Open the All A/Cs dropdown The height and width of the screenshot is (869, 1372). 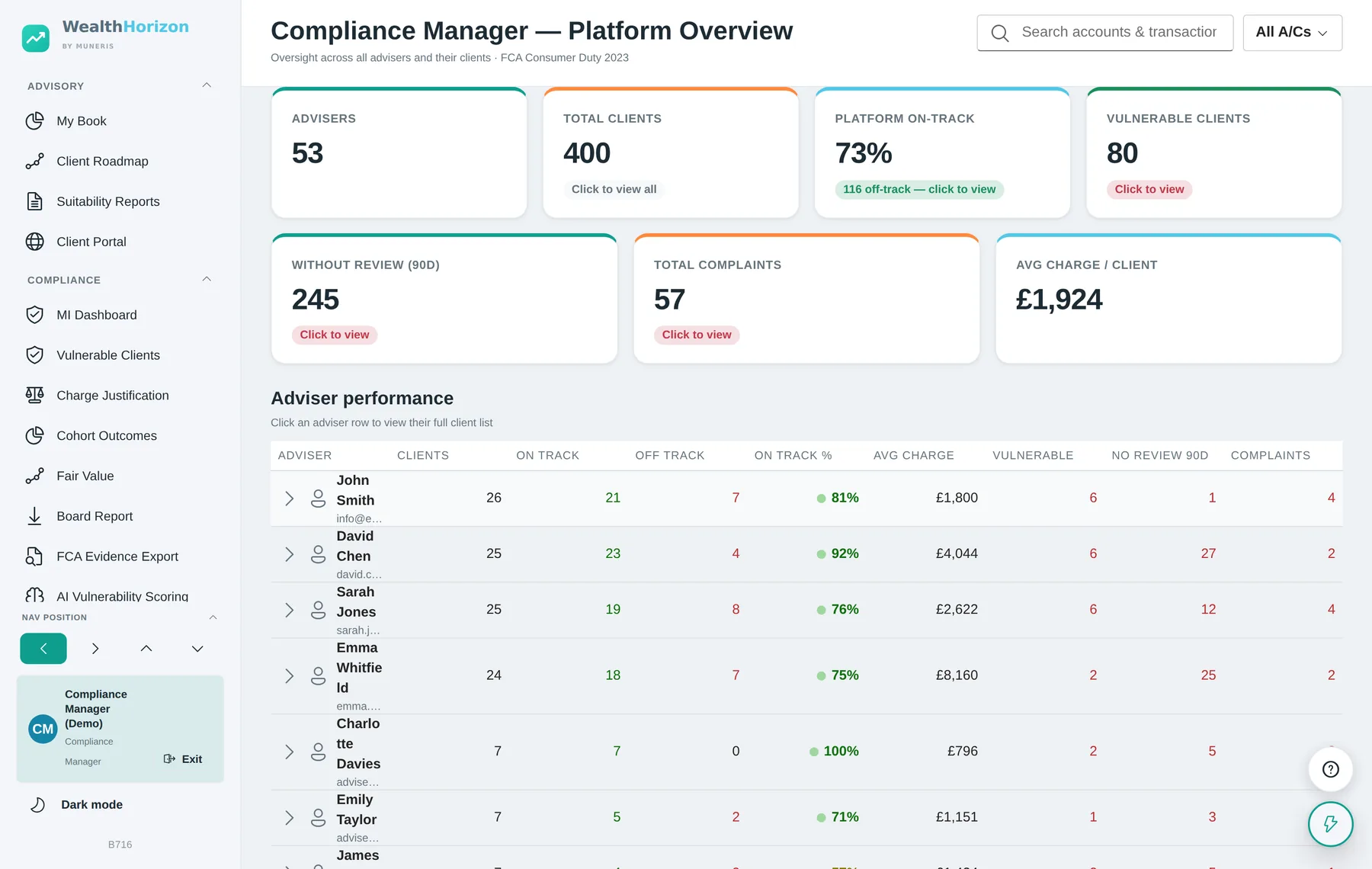click(1292, 33)
